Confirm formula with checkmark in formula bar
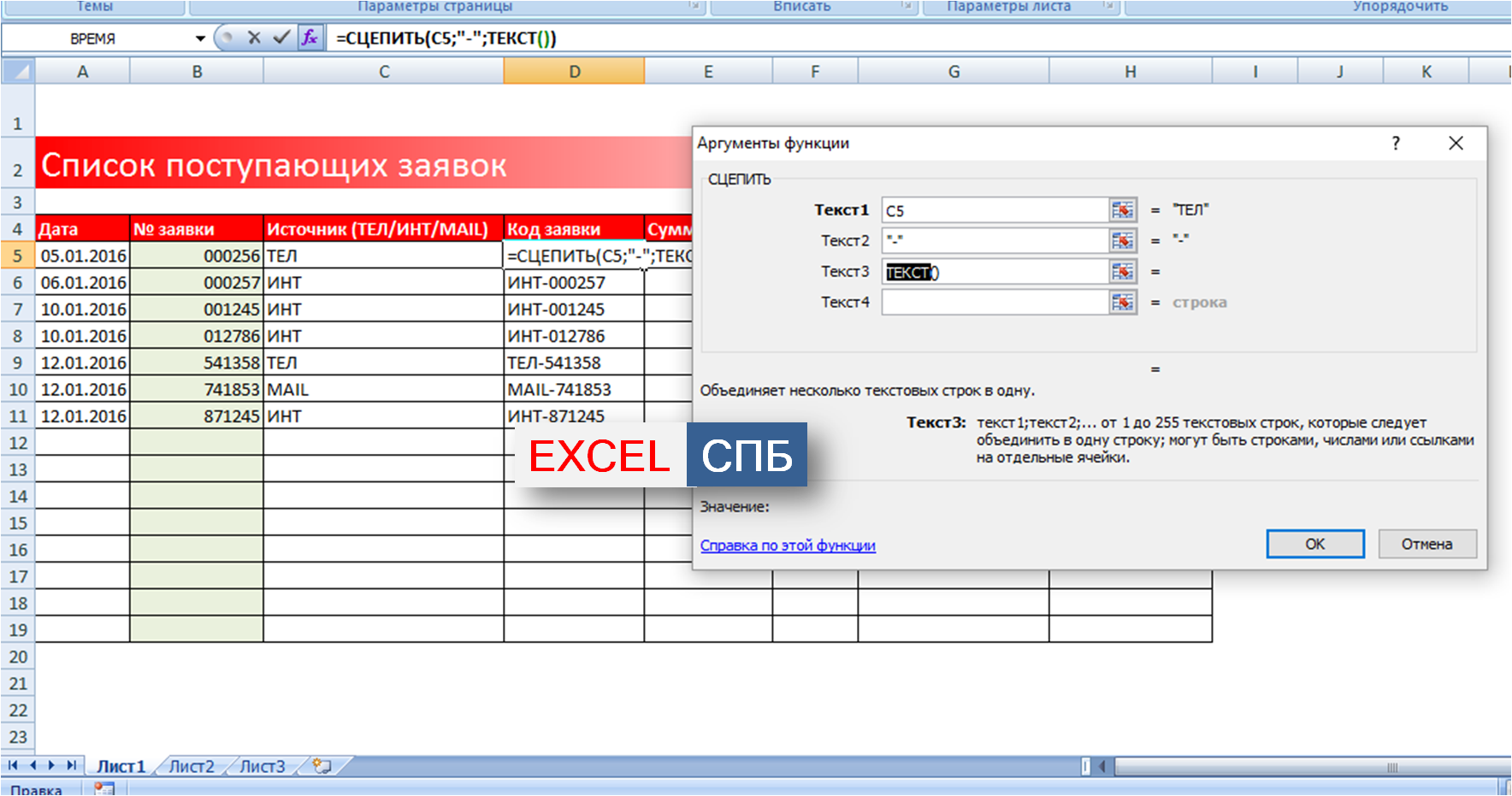The height and width of the screenshot is (796, 1512). pyautogui.click(x=281, y=38)
